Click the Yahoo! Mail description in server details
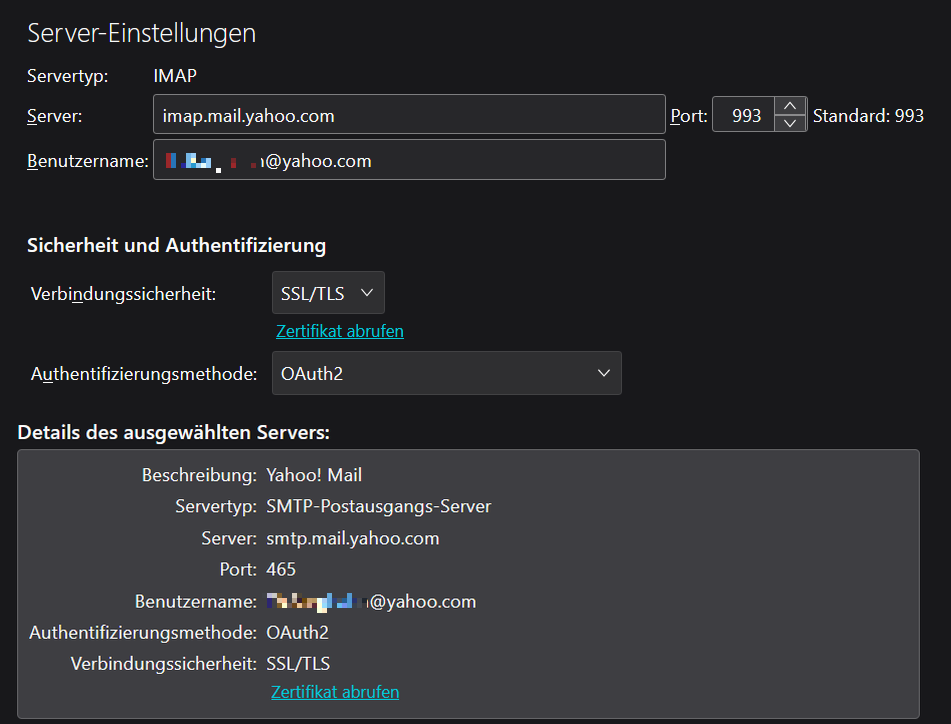951x724 pixels. pyautogui.click(x=314, y=475)
